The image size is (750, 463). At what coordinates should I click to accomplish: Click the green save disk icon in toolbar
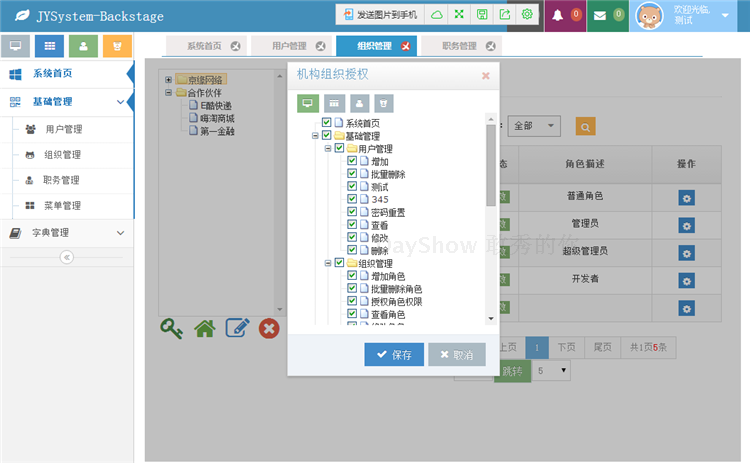click(x=482, y=14)
